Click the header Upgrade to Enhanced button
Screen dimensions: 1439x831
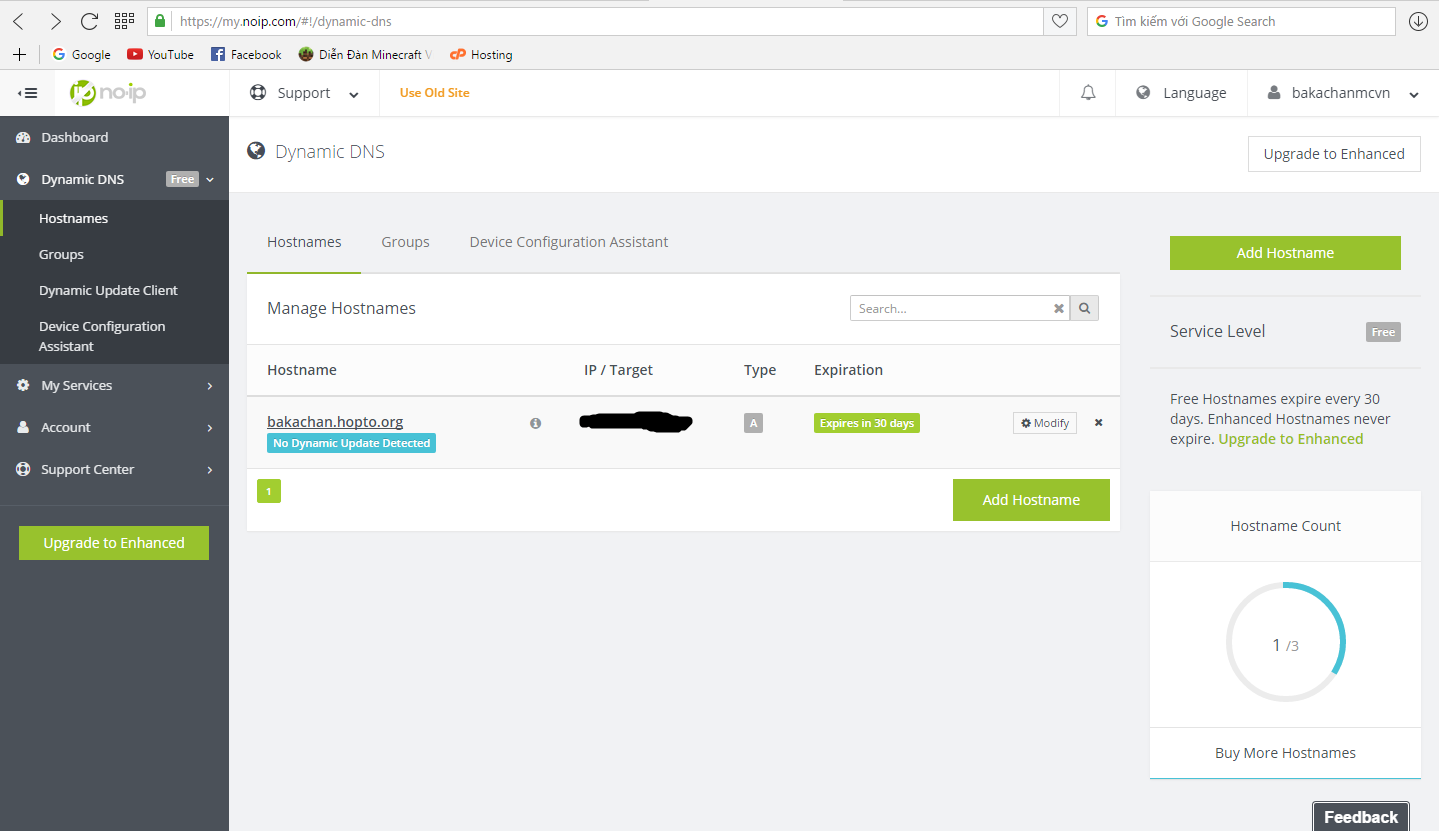[1334, 154]
